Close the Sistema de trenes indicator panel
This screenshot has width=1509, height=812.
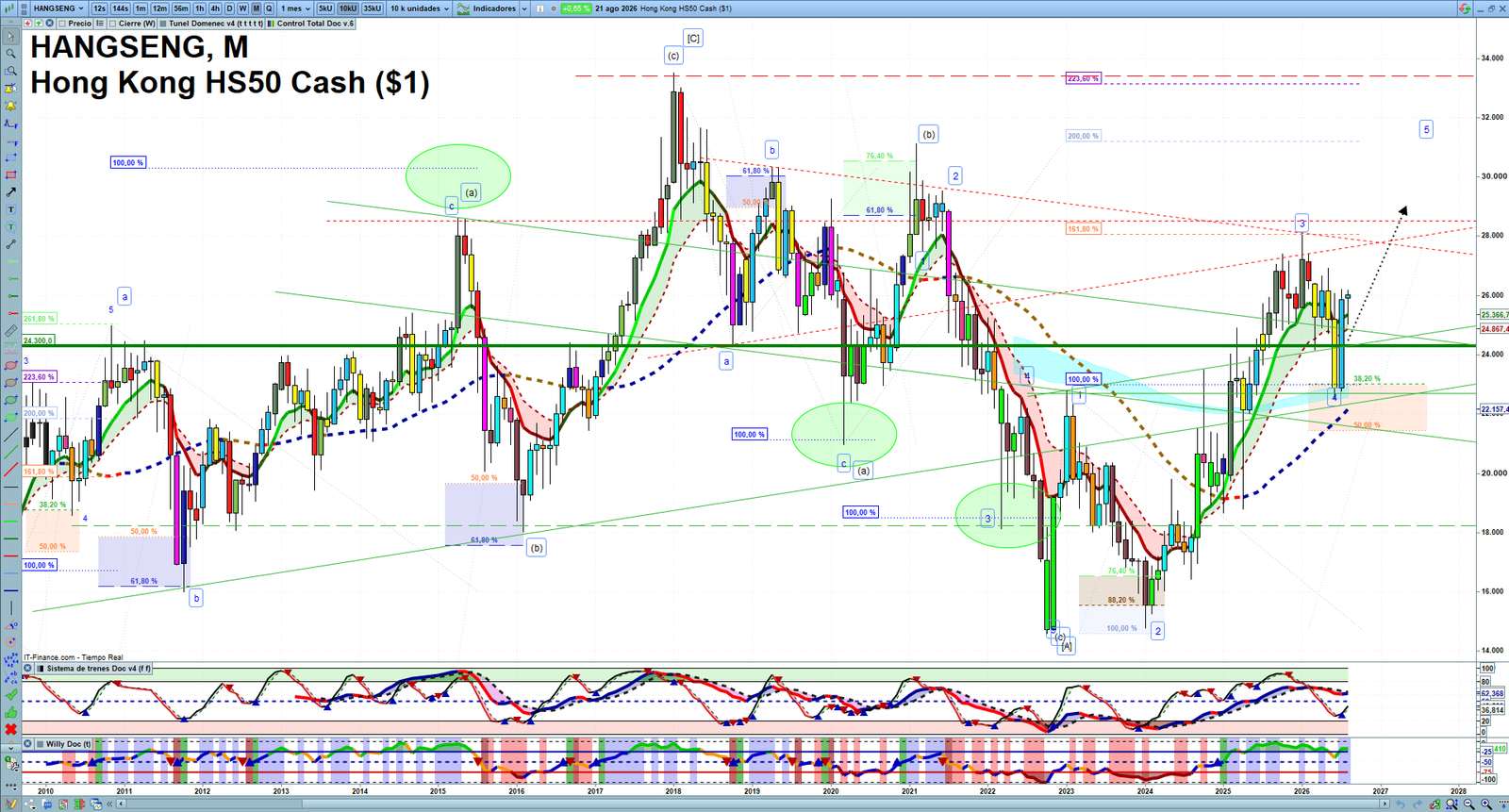(27, 669)
